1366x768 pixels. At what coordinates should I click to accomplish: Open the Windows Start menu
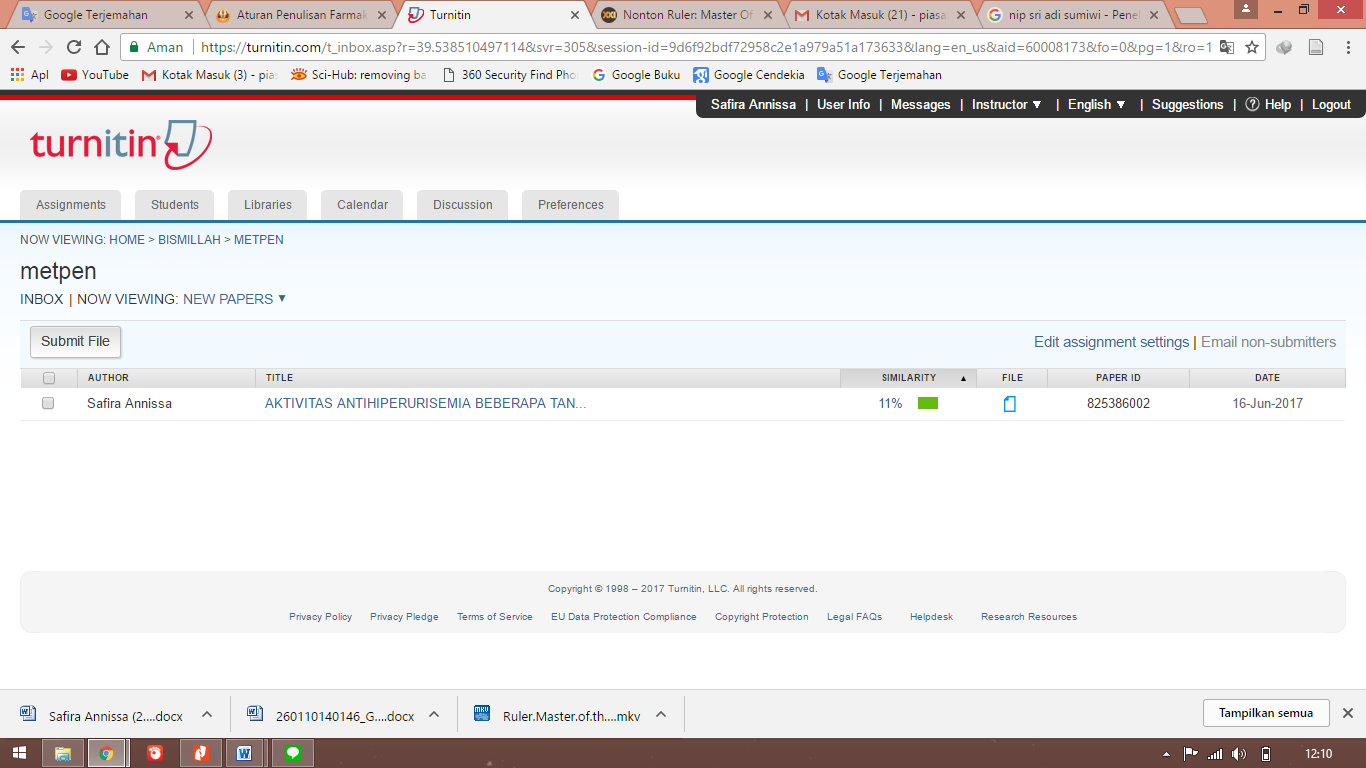click(20, 753)
